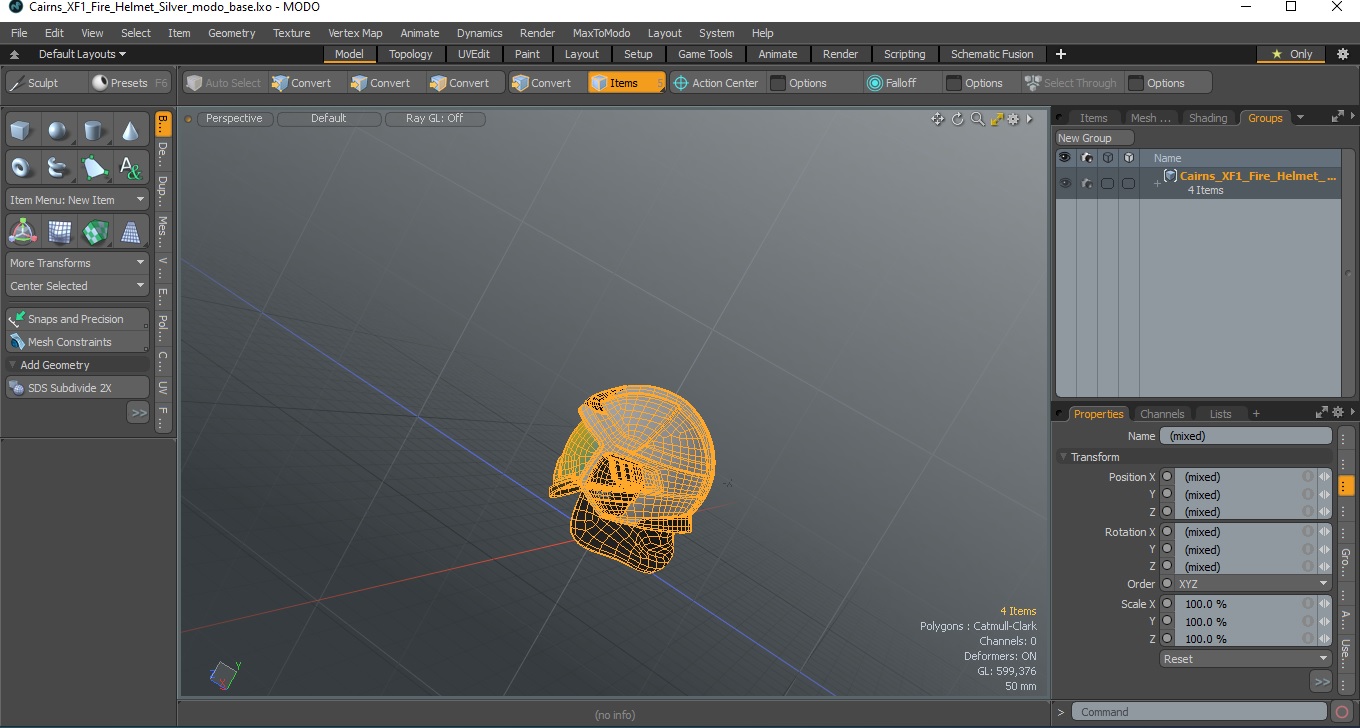Click the viewport axis orientation gizmo

225,675
